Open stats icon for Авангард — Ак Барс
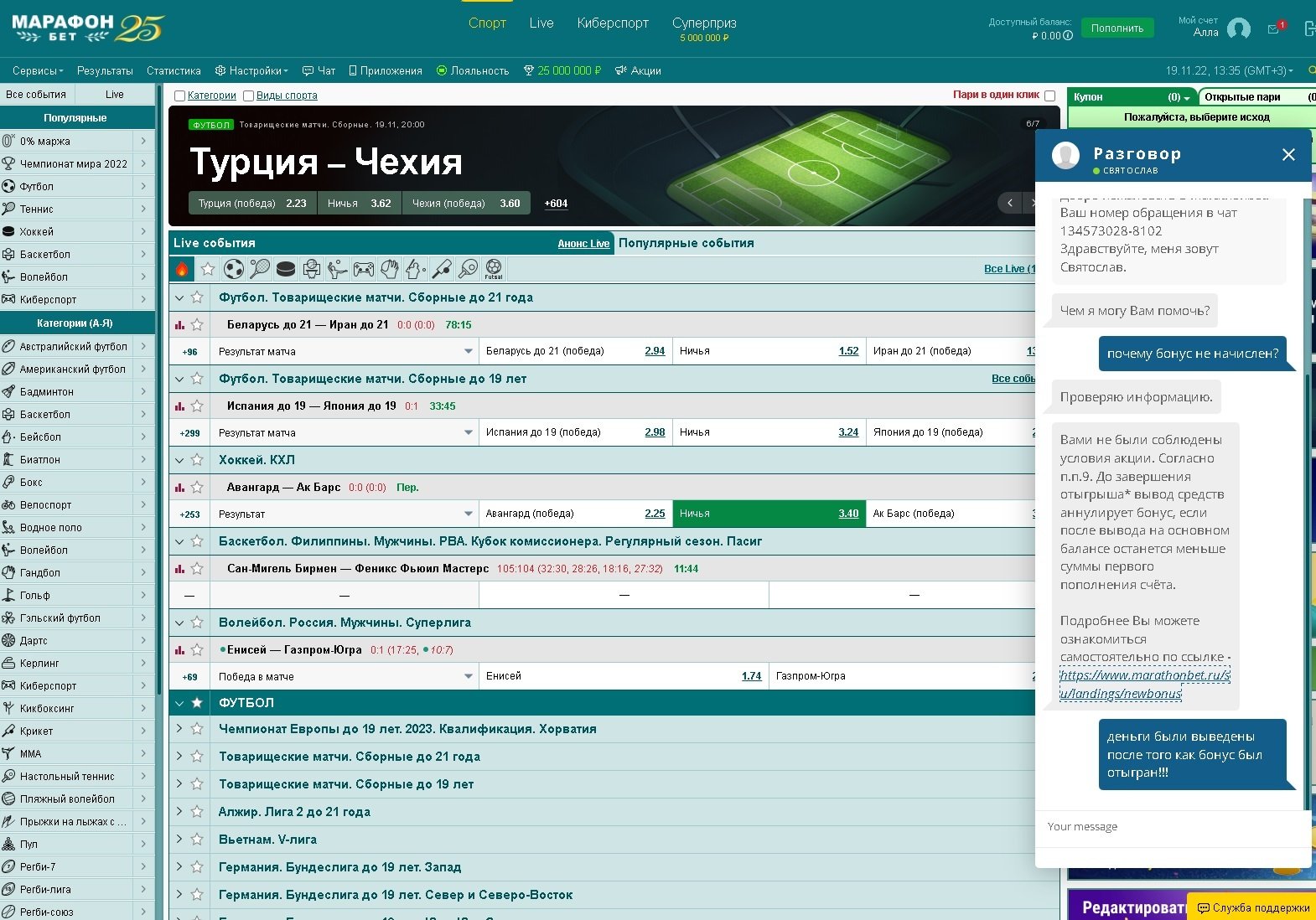Image resolution: width=1316 pixels, height=920 pixels. click(x=179, y=488)
